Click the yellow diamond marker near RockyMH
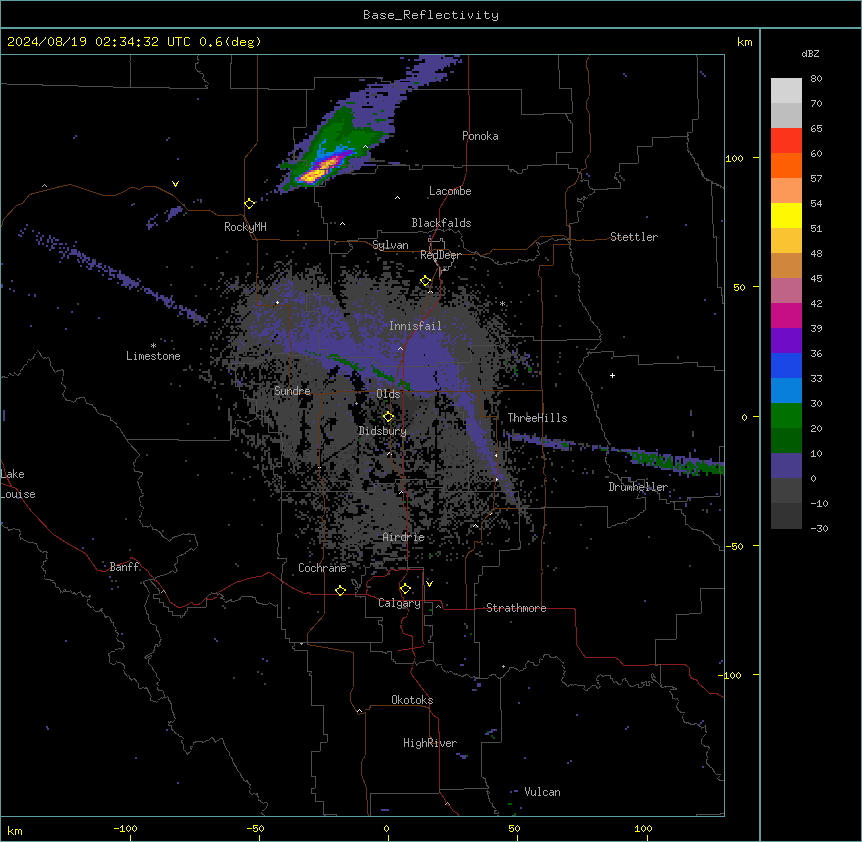 [x=249, y=204]
